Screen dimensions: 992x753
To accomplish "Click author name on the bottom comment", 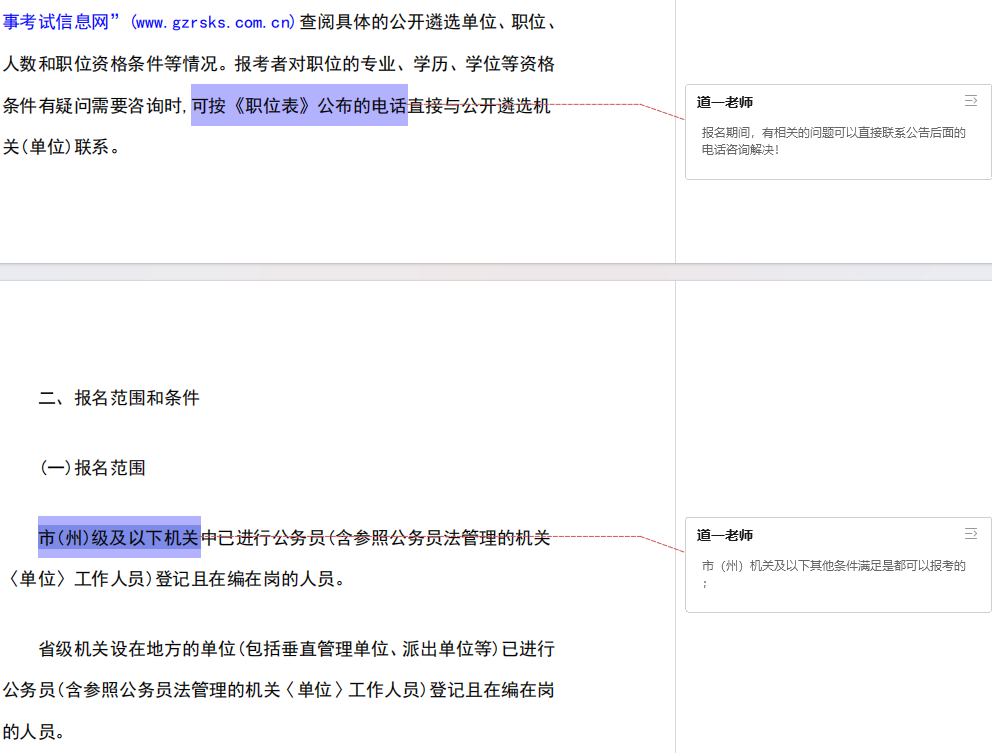I will tap(725, 535).
